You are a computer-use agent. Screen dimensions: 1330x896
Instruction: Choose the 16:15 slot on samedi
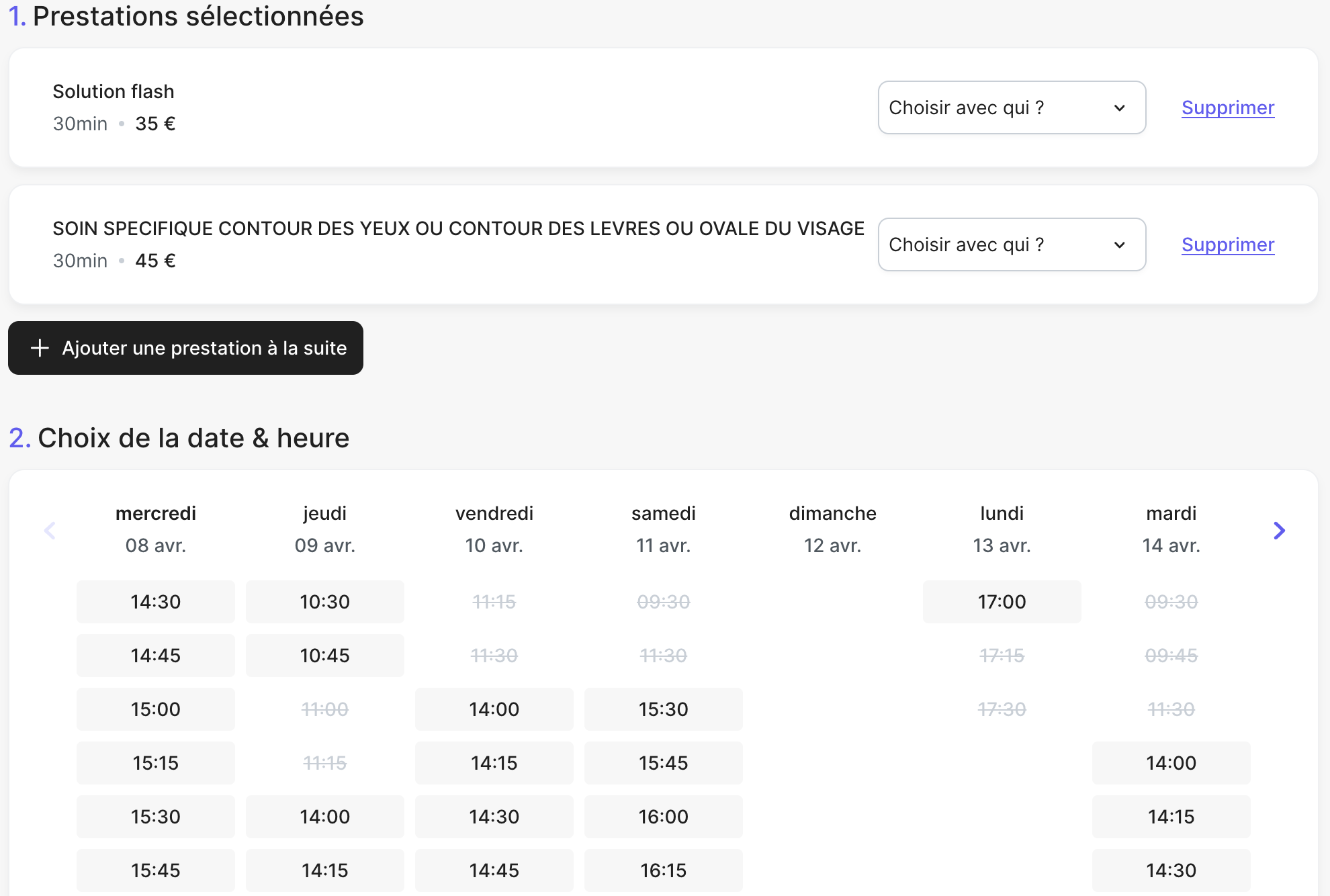663,870
